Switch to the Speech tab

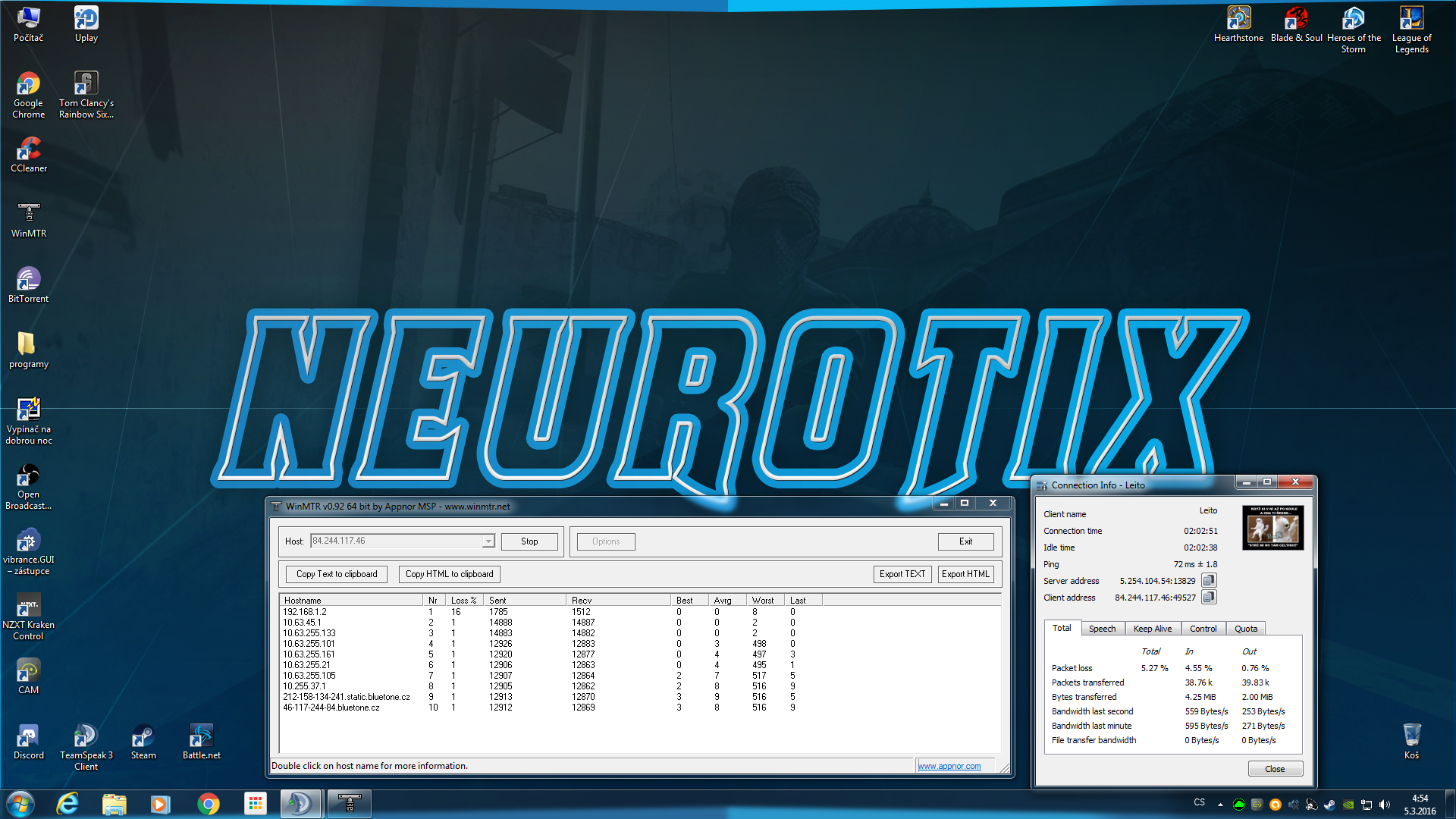tap(1102, 629)
